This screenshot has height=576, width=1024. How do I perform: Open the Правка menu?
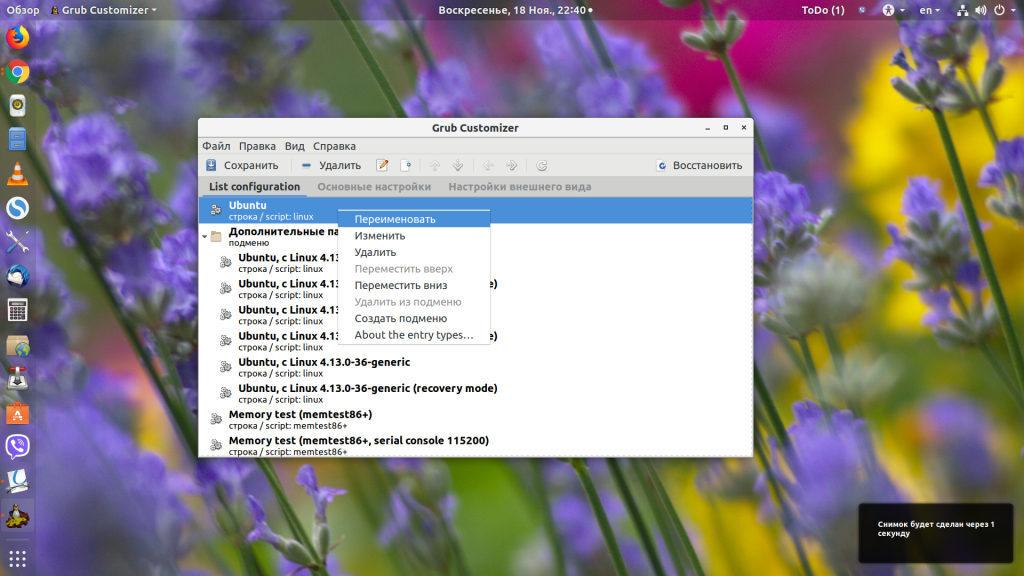click(x=257, y=146)
